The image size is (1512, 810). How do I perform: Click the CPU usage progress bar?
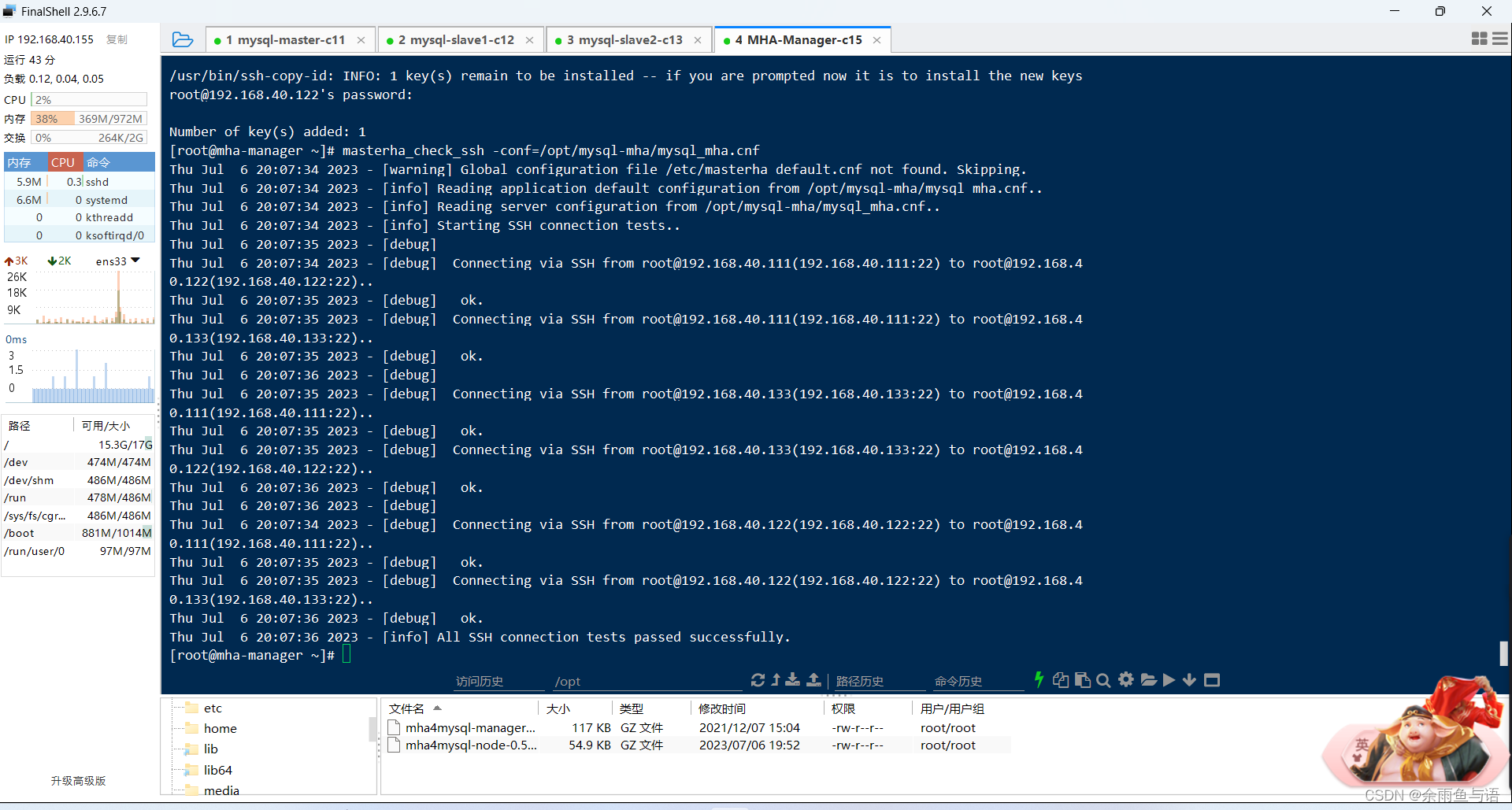[88, 99]
